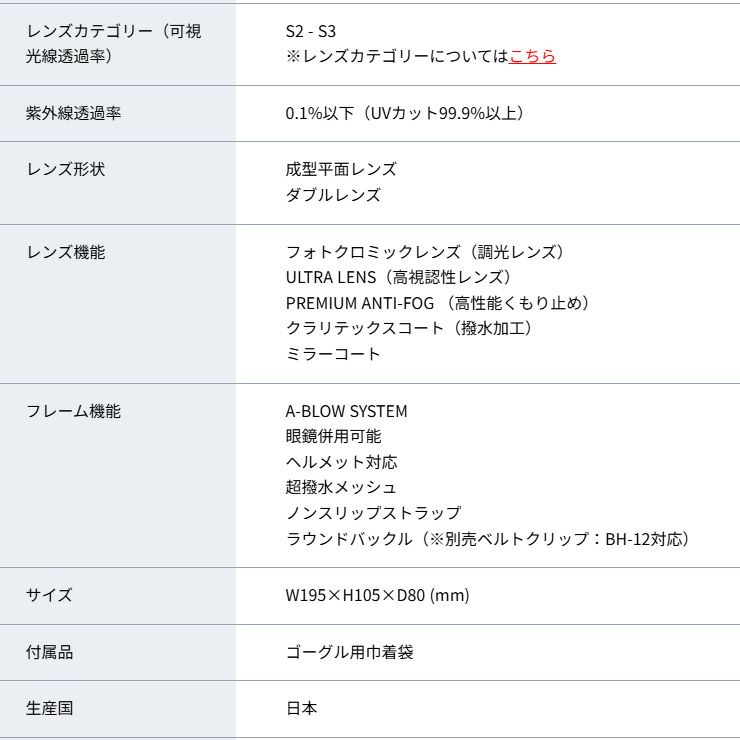Click the ゴーグル用巾着袋 accessory text
The height and width of the screenshot is (740, 740).
tap(349, 652)
